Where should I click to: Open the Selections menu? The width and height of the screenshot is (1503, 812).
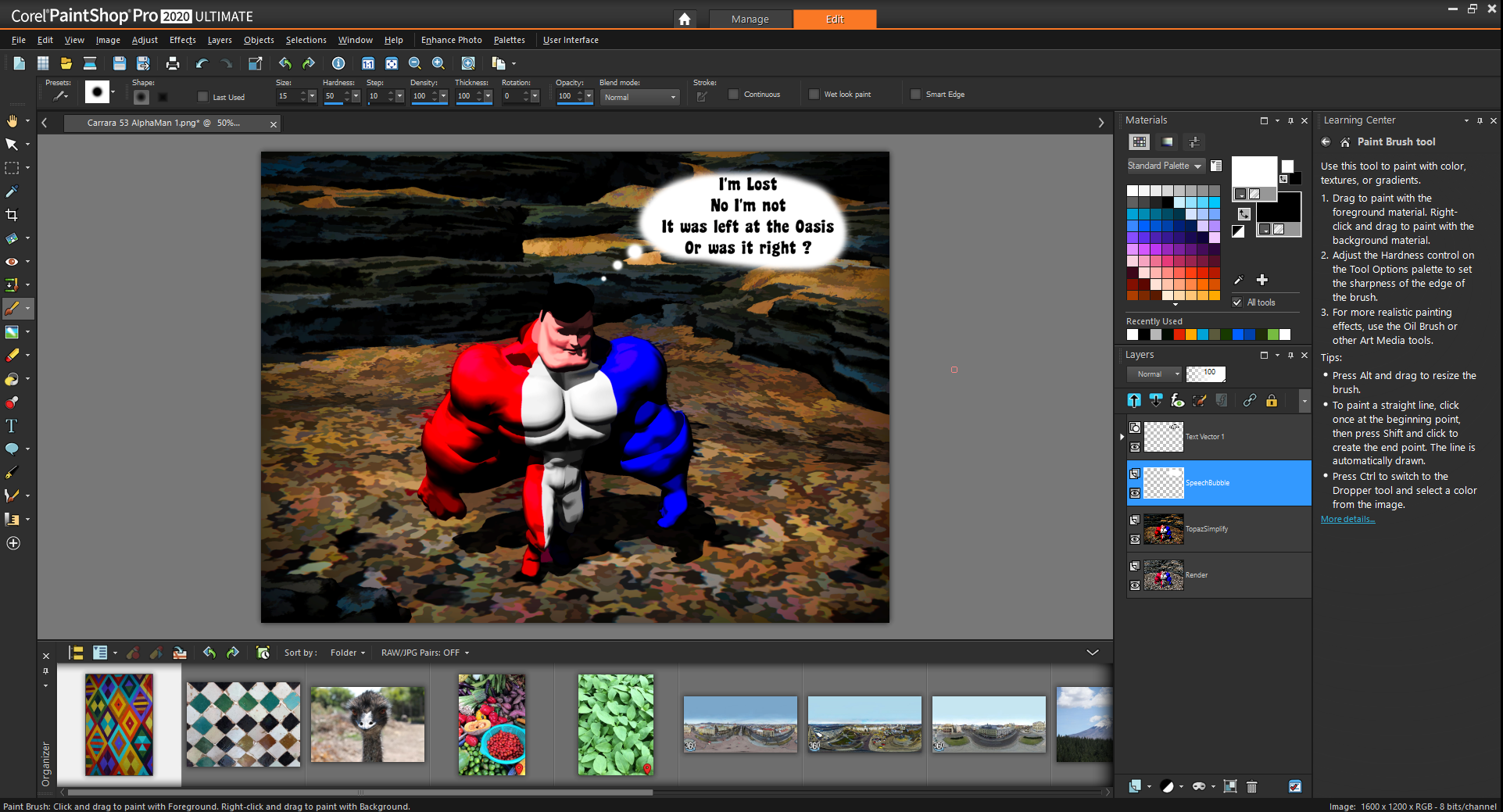(306, 40)
